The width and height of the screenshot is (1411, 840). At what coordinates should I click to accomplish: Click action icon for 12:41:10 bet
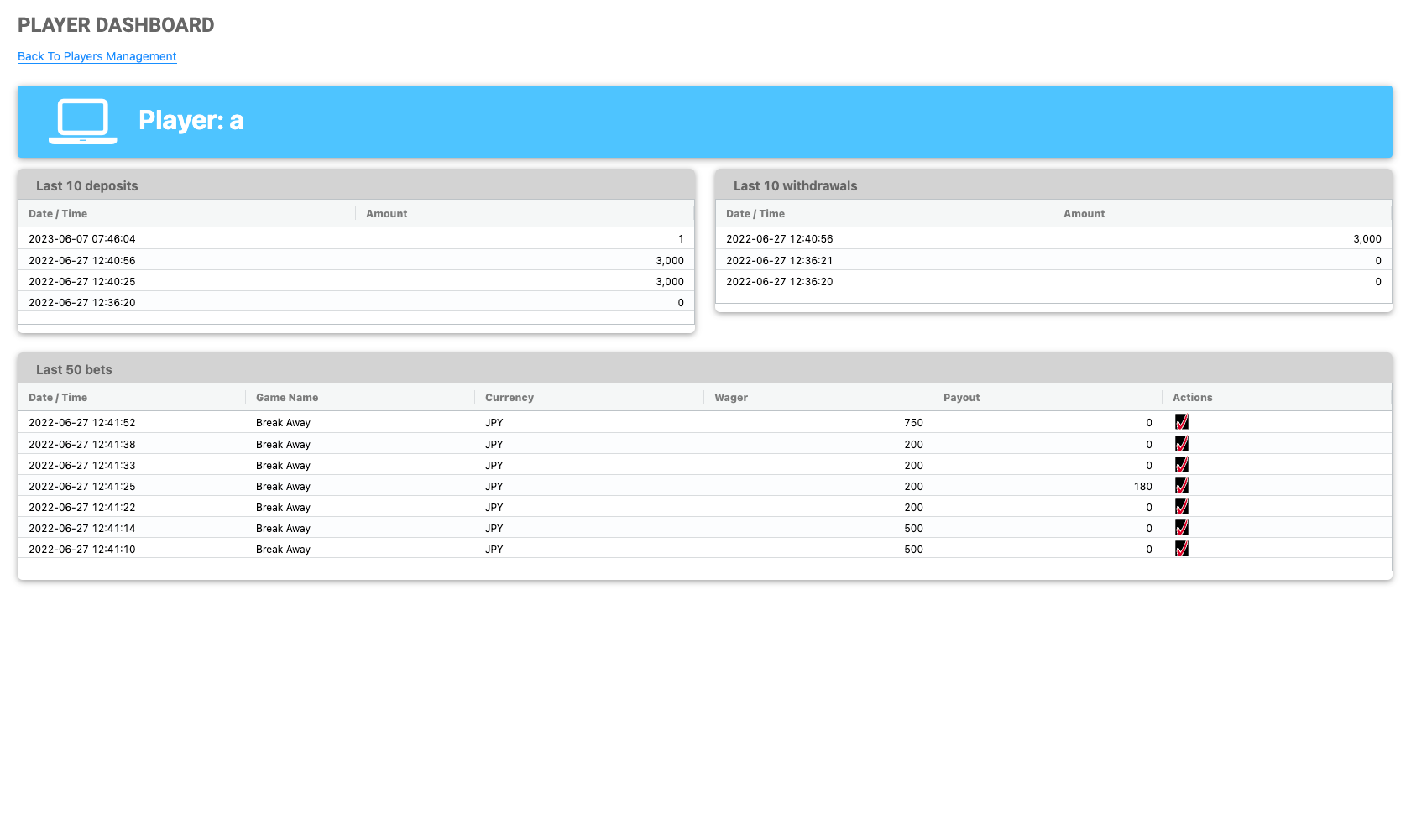tap(1181, 549)
